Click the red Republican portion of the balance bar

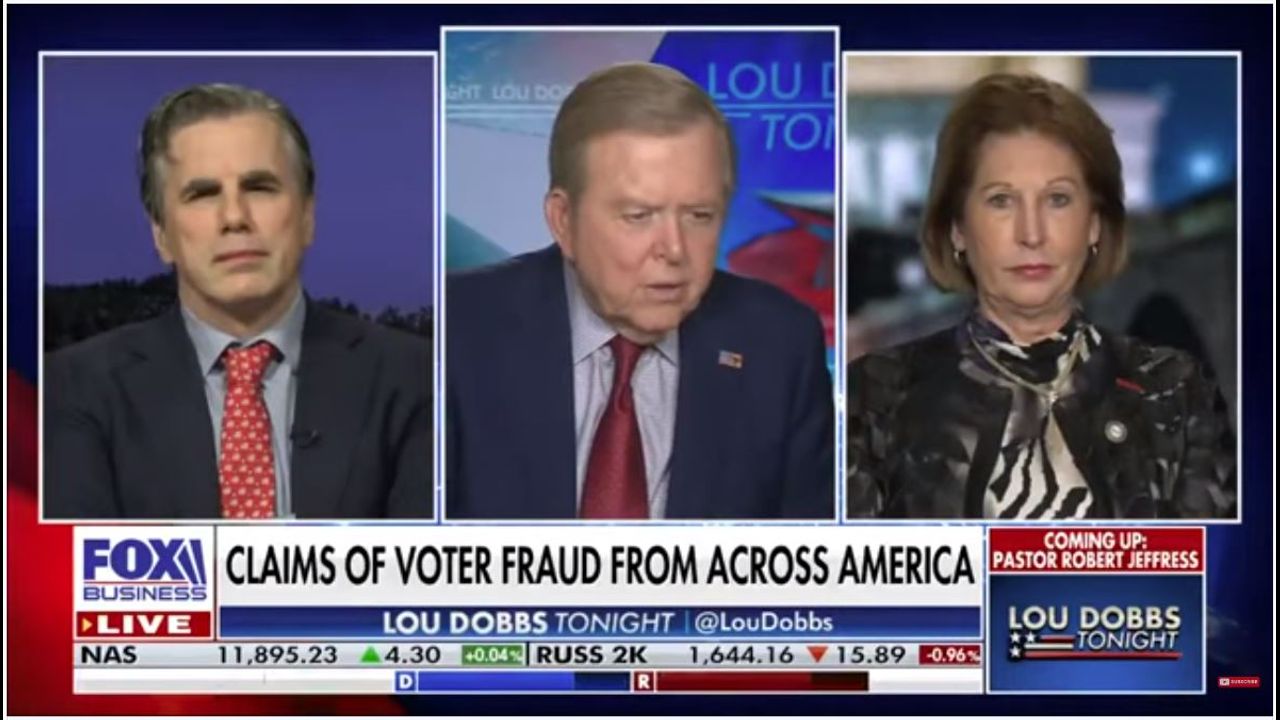coord(762,681)
